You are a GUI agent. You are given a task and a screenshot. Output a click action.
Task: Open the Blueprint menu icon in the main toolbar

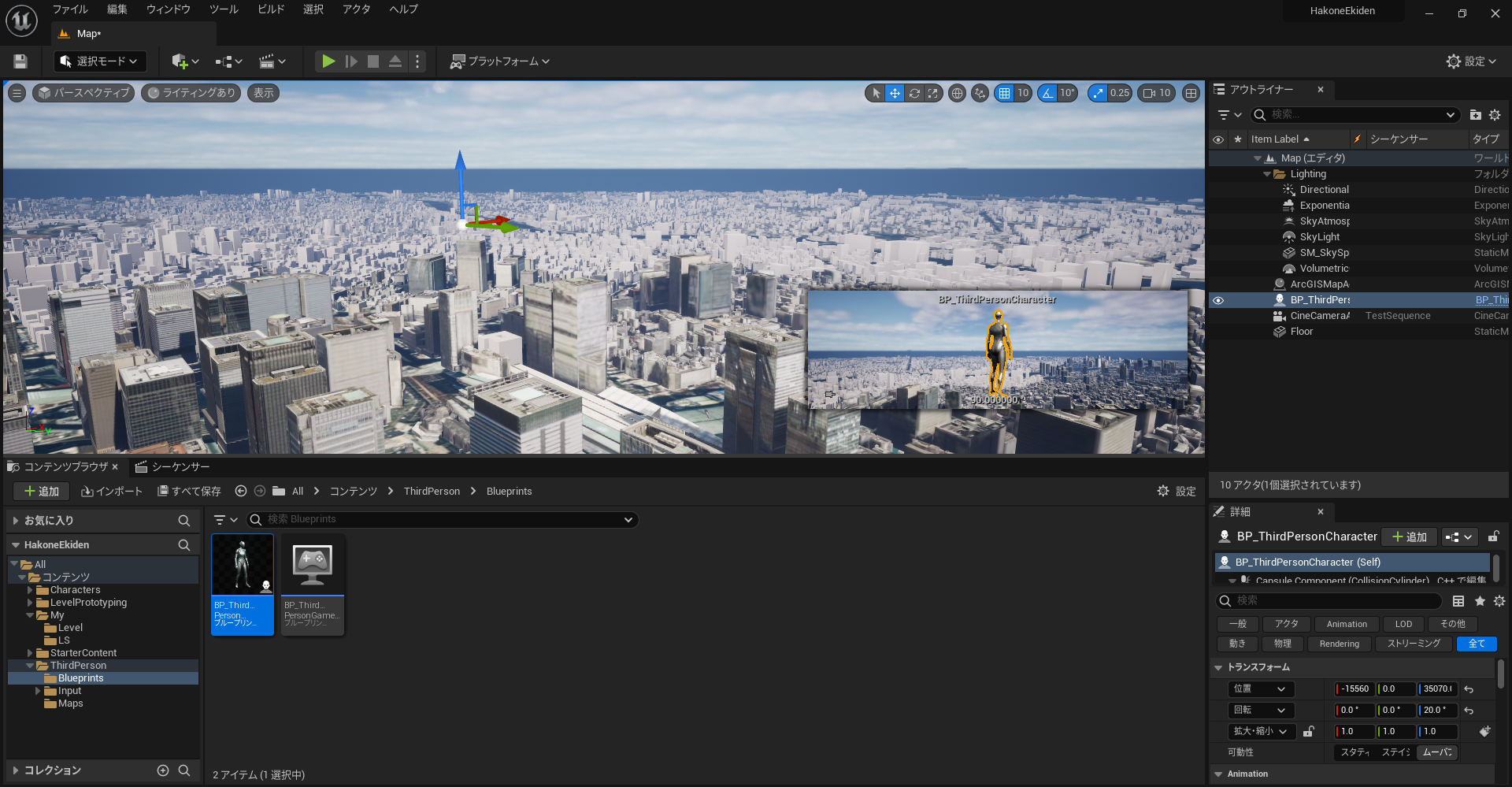point(229,61)
